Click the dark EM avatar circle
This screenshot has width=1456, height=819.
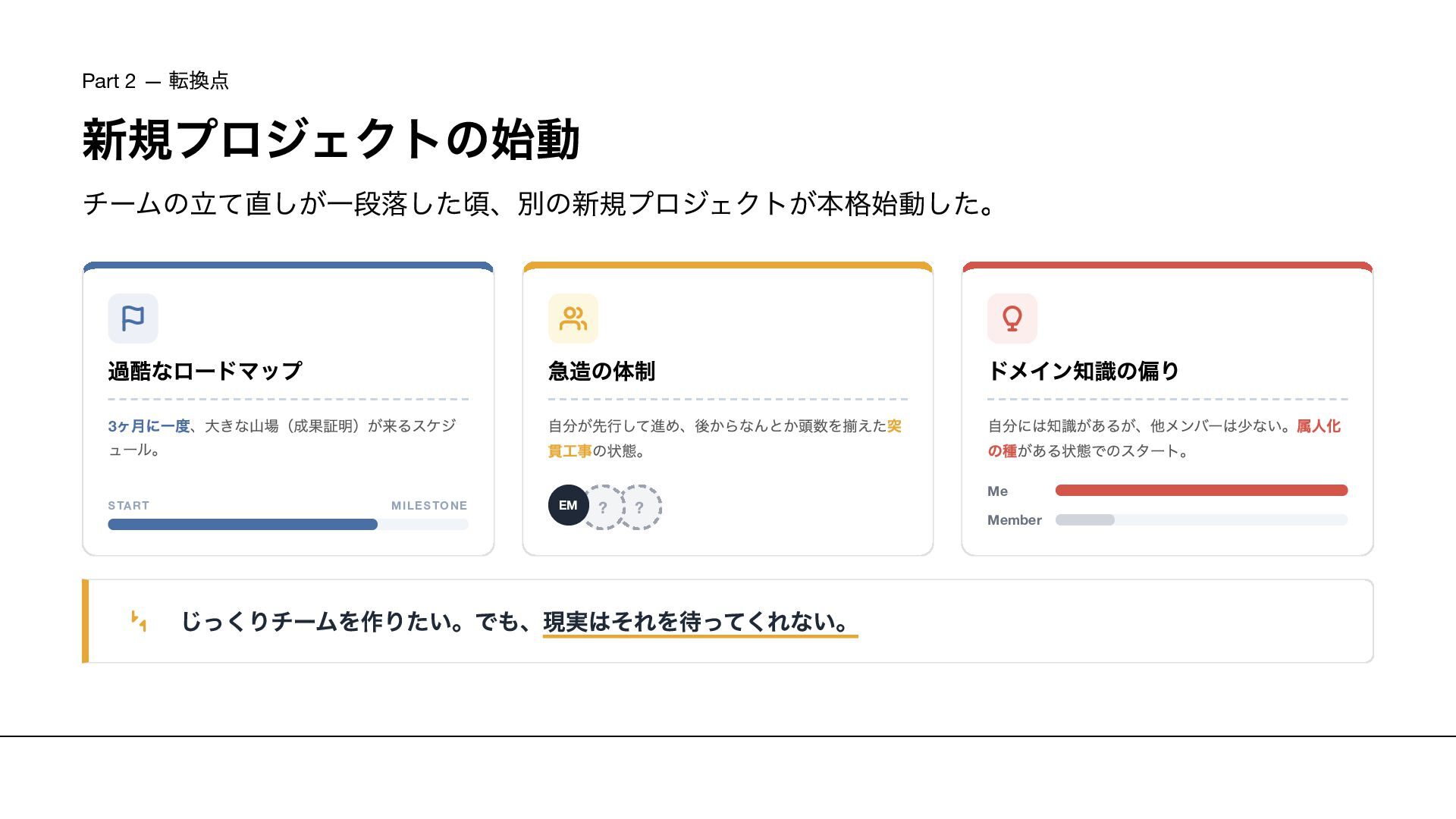click(x=568, y=506)
